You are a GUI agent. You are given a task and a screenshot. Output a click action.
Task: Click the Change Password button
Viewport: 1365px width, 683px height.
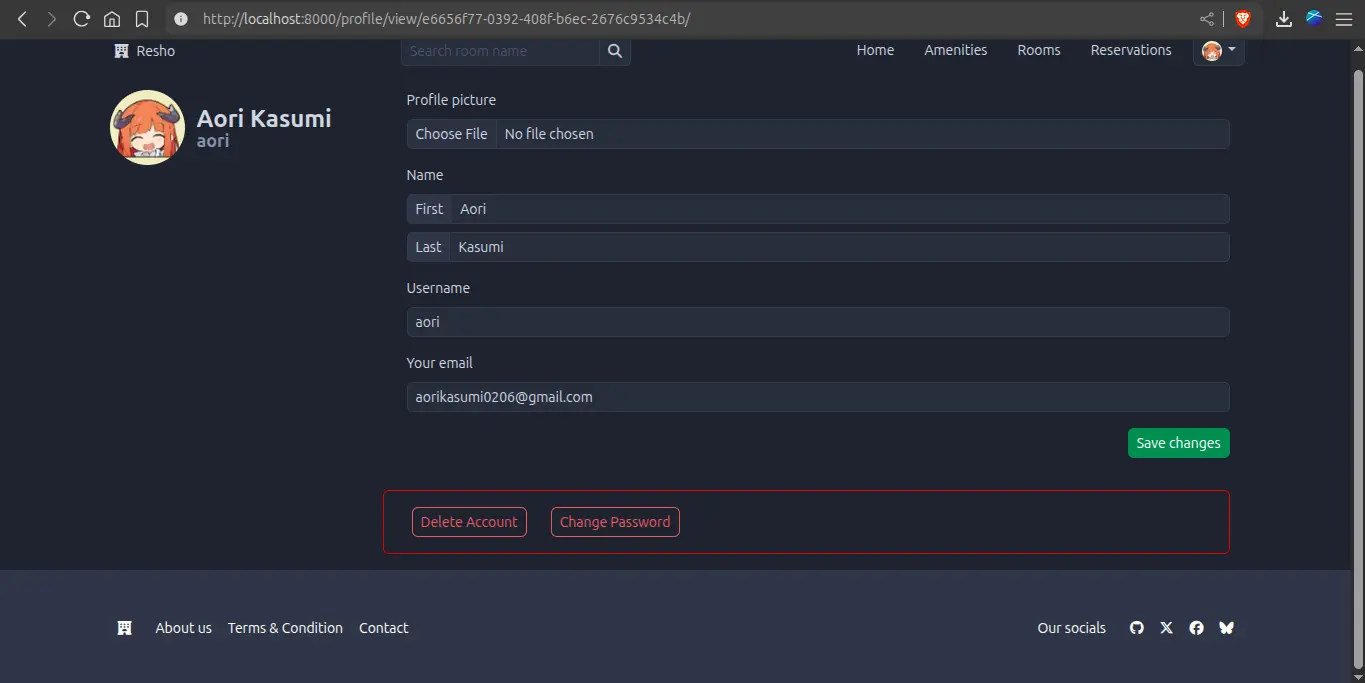pos(615,522)
